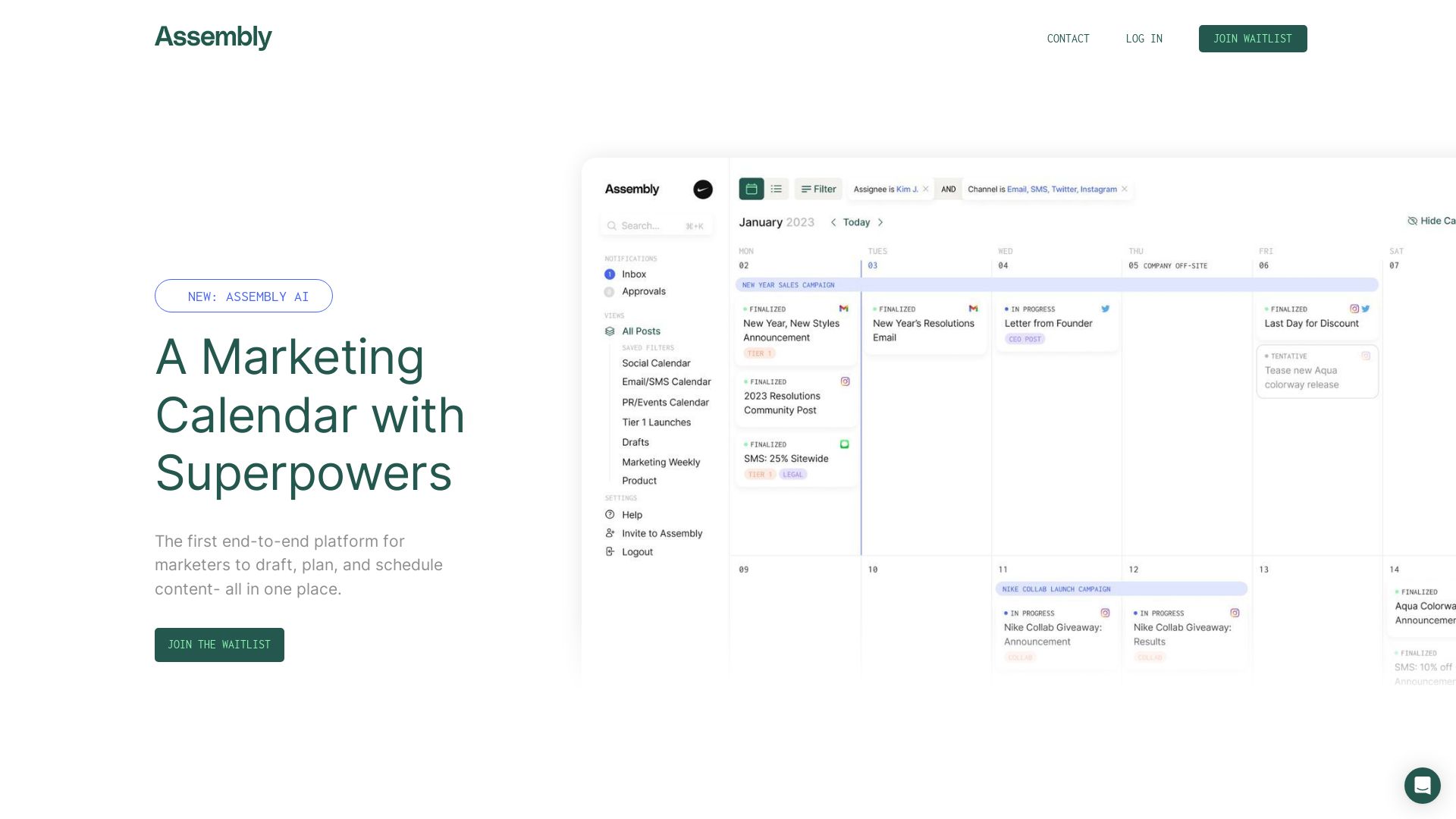Image resolution: width=1456 pixels, height=819 pixels.
Task: Go to the next month
Action: tap(880, 222)
